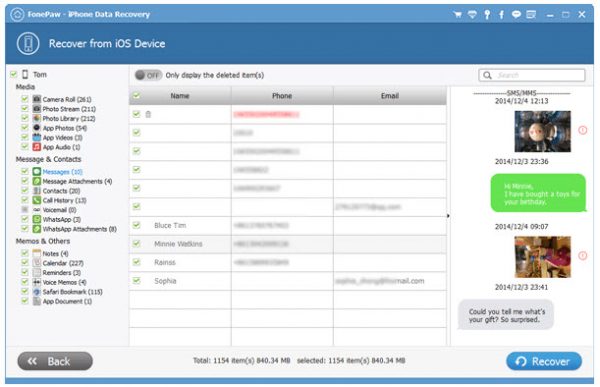The height and width of the screenshot is (387, 600).
Task: Click the App Document icon
Action: click(37, 301)
